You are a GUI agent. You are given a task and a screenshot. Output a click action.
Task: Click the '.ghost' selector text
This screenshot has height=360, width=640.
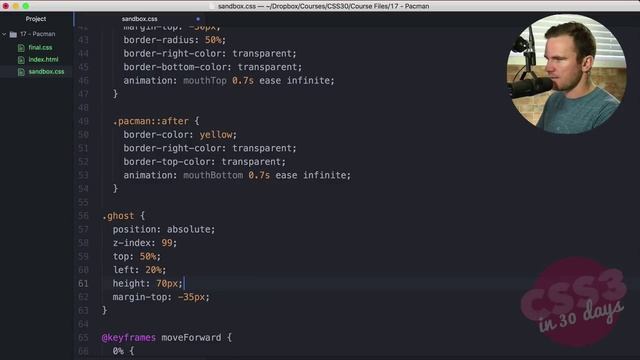[118, 216]
